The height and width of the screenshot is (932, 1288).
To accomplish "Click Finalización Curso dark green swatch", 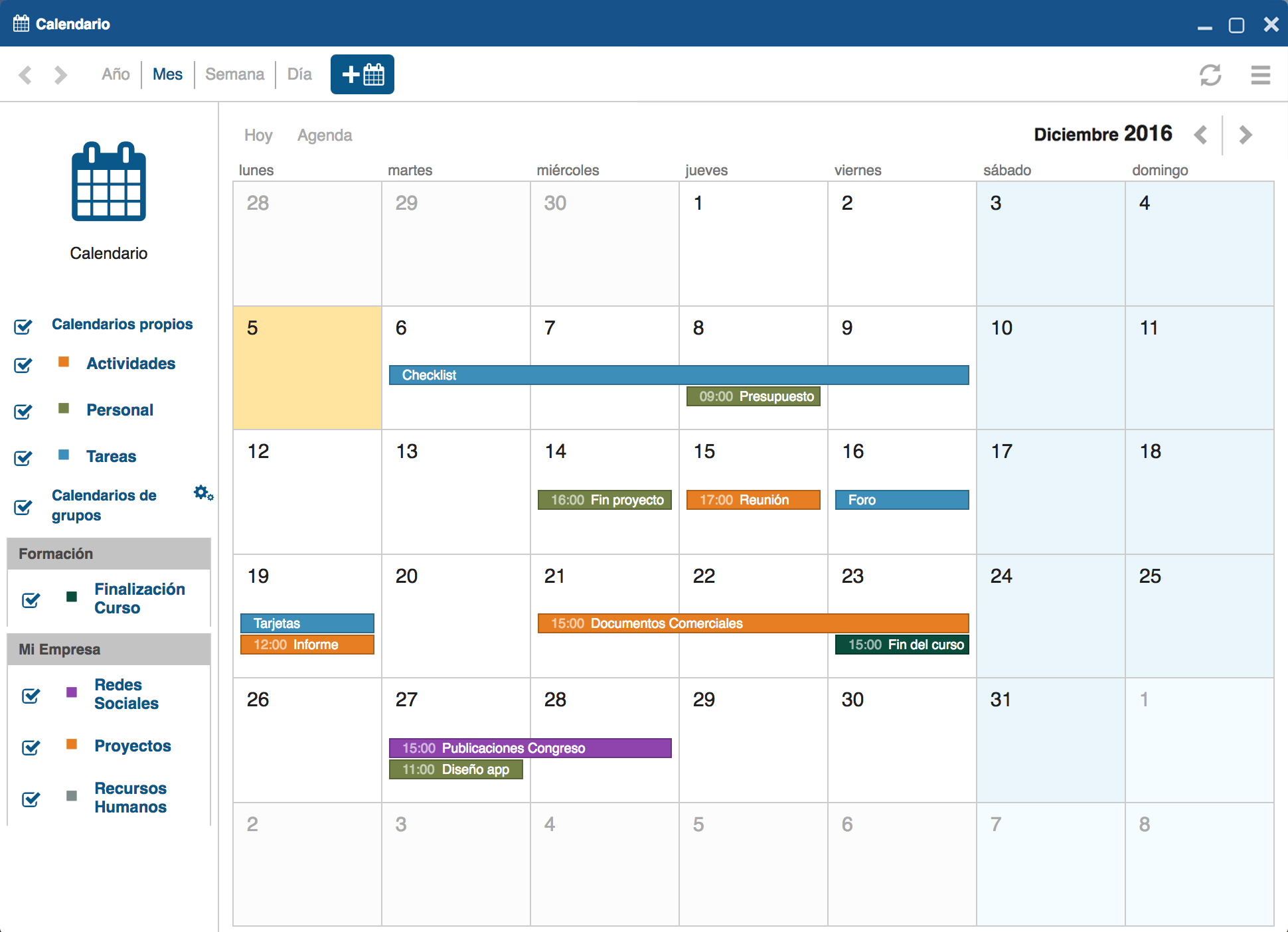I will (x=72, y=597).
